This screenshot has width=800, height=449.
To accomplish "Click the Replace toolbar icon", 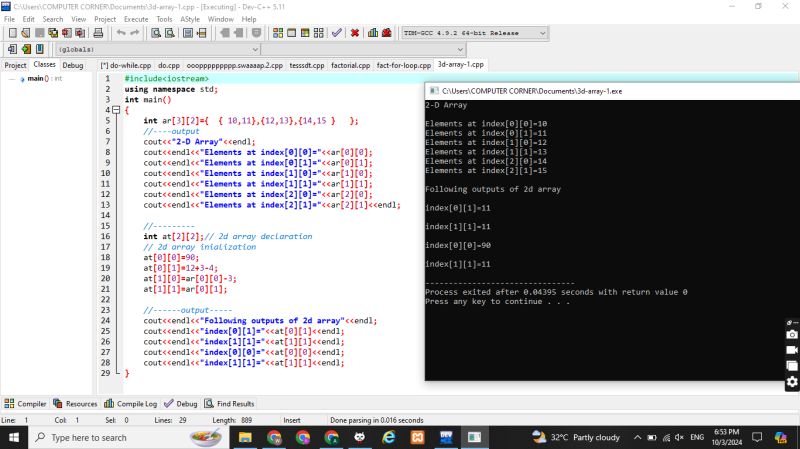I will pos(169,33).
